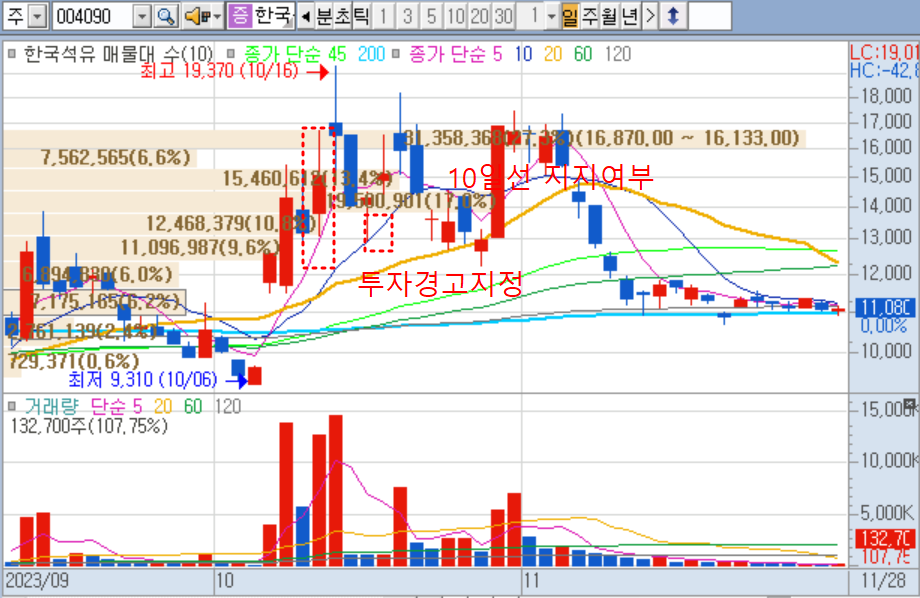Click the 729,371(0.6%) volume profile label

tap(74, 361)
